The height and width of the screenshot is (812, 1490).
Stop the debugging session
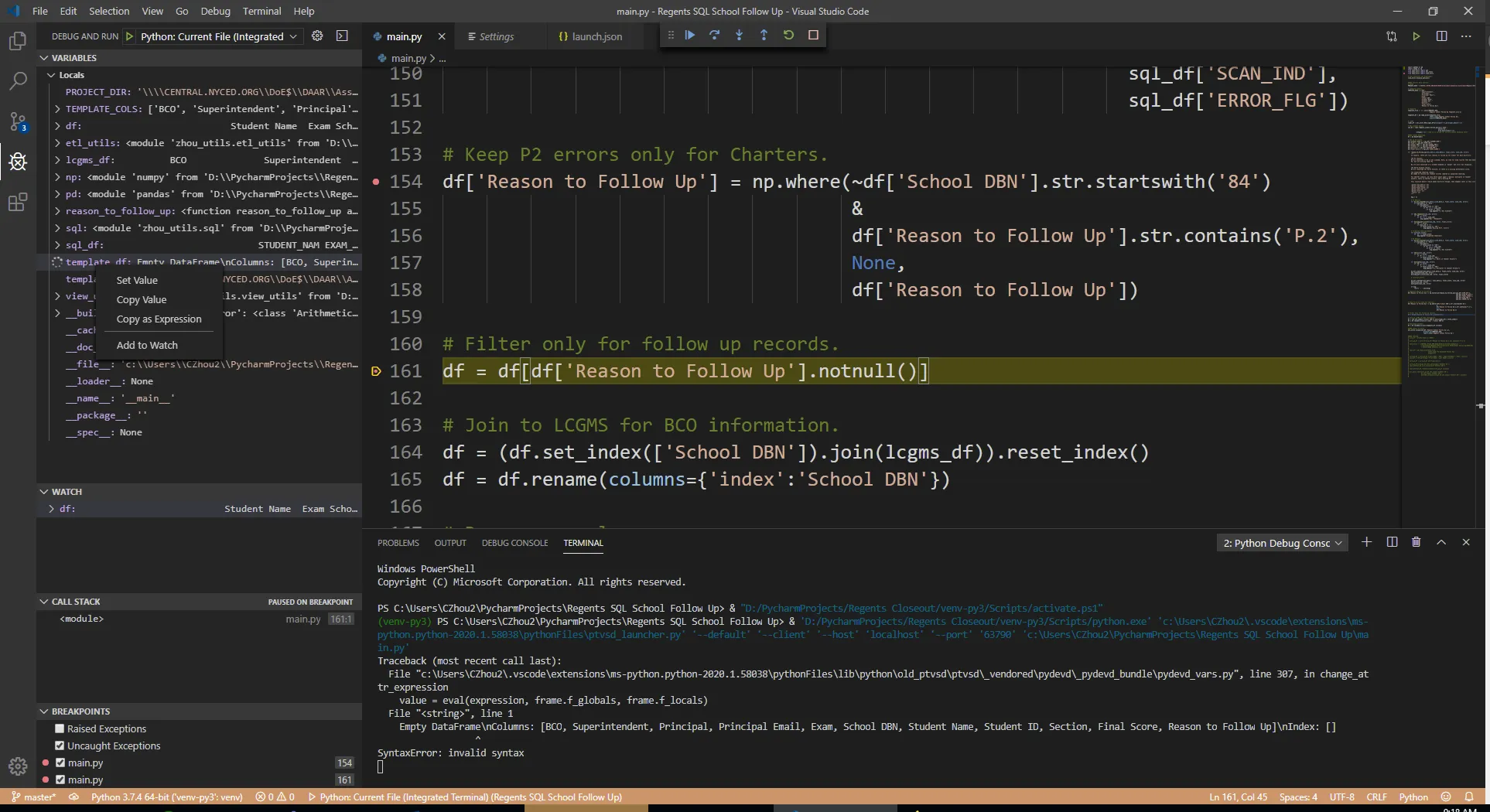point(813,35)
